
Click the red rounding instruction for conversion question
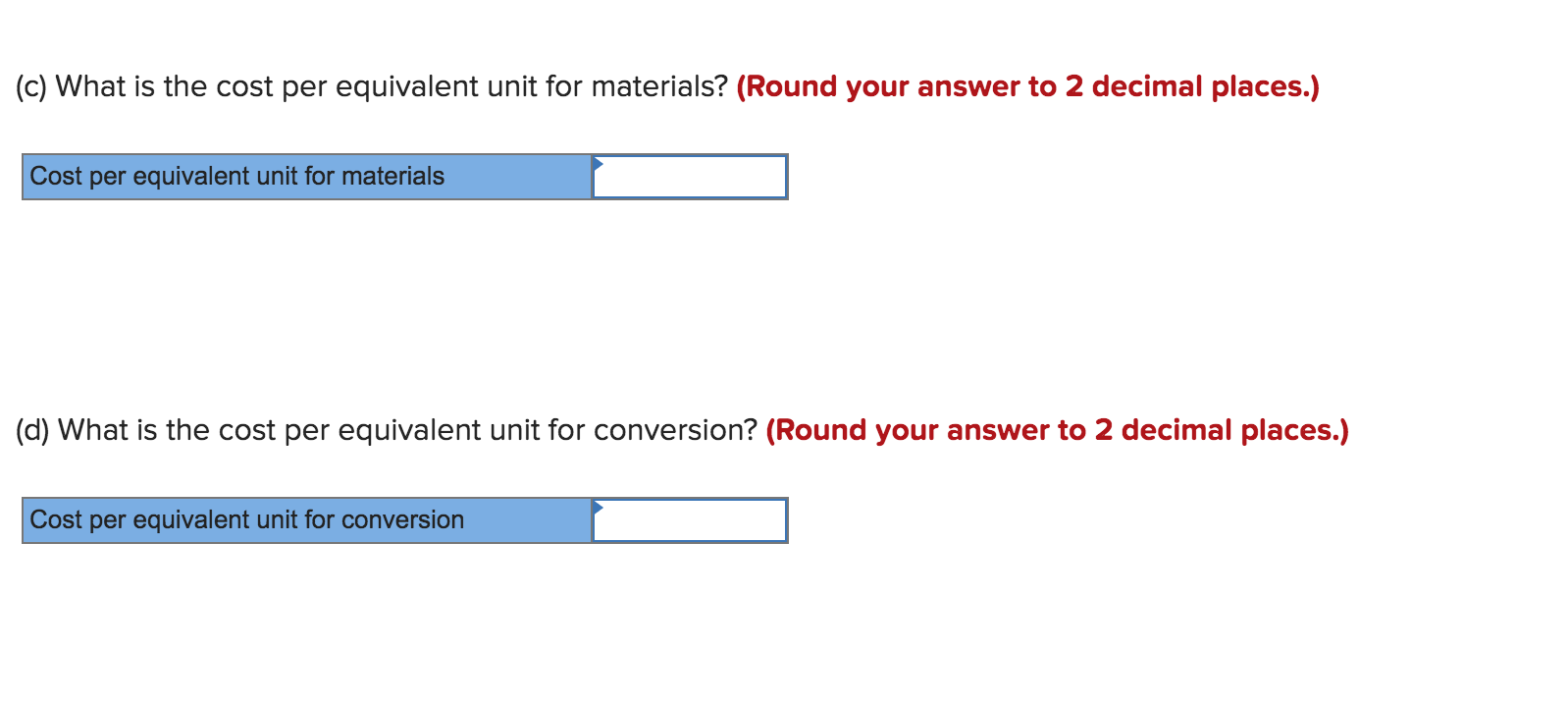[x=1058, y=430]
